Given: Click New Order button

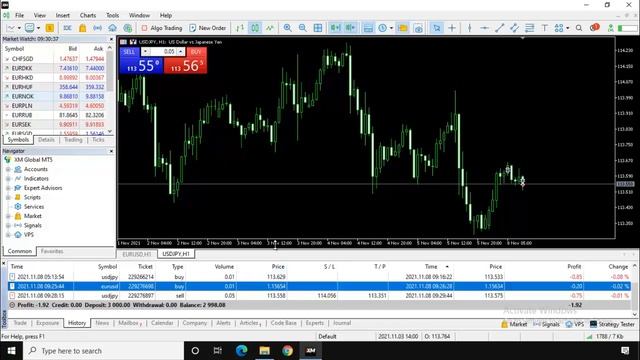Looking at the screenshot, I should [x=208, y=28].
